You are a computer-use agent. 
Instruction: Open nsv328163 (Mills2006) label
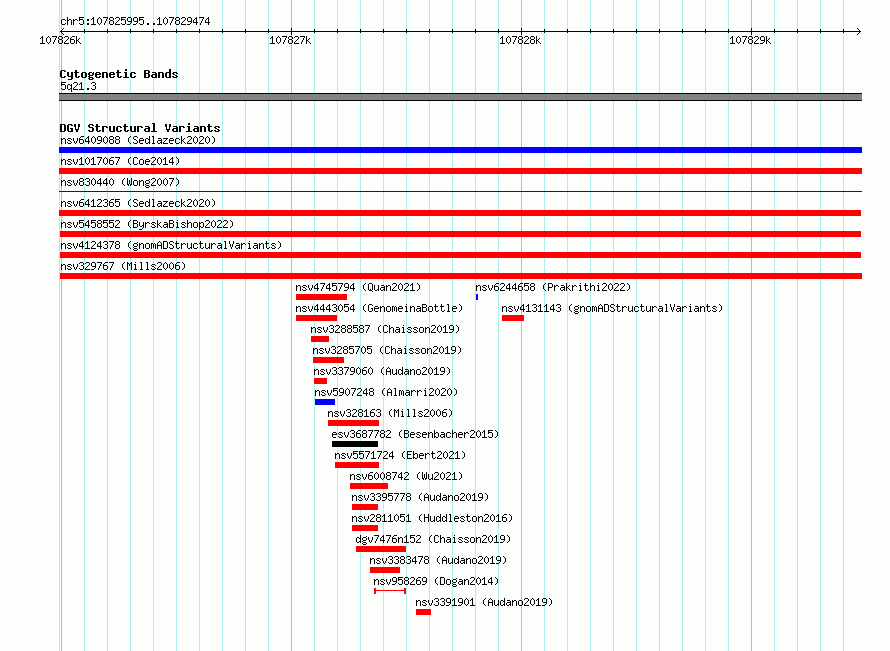click(x=390, y=413)
